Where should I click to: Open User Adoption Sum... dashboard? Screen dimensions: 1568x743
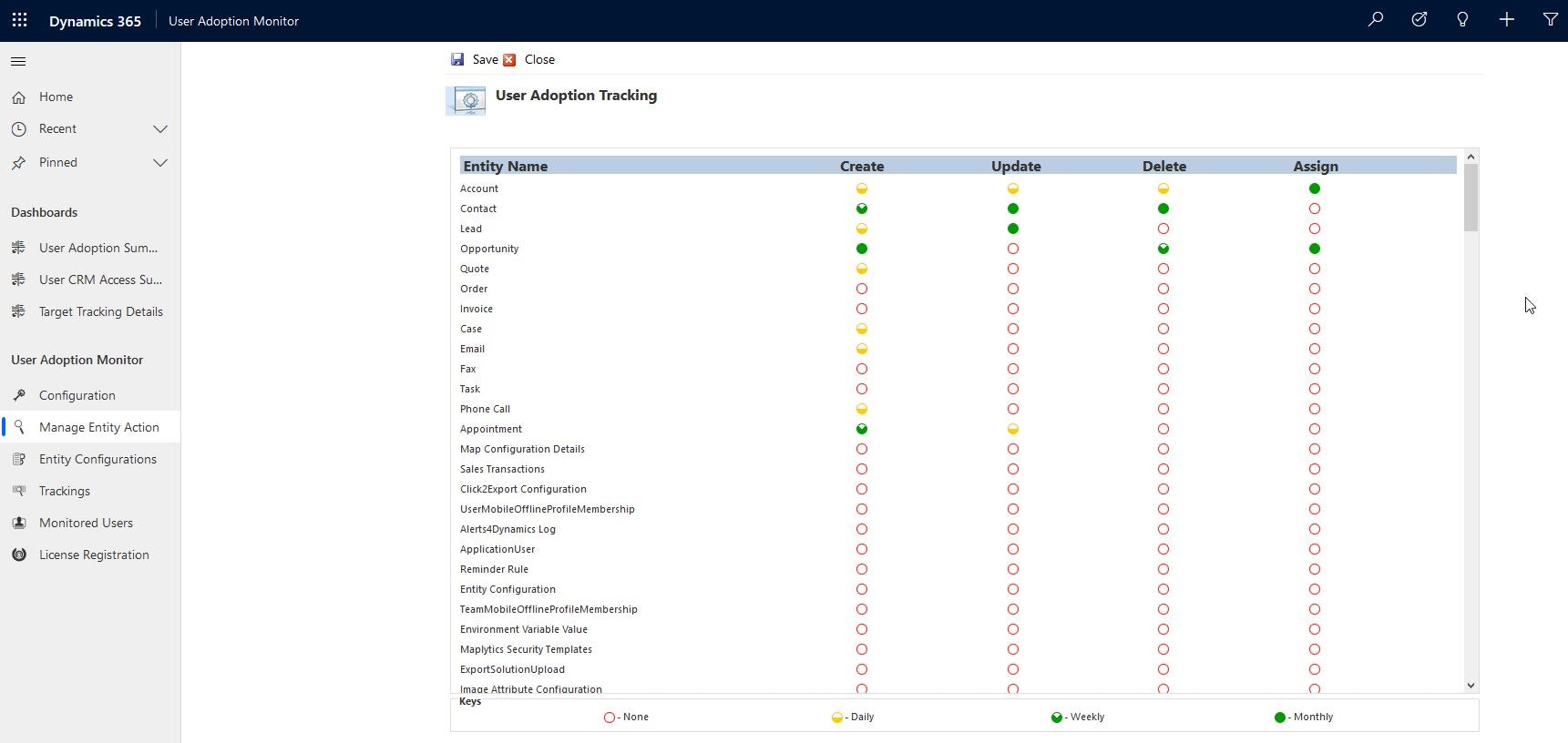98,248
